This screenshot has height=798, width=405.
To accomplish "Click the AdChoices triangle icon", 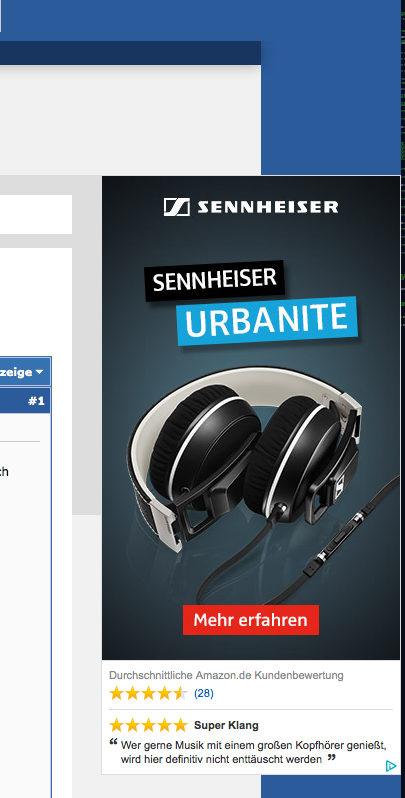I will click(x=390, y=765).
